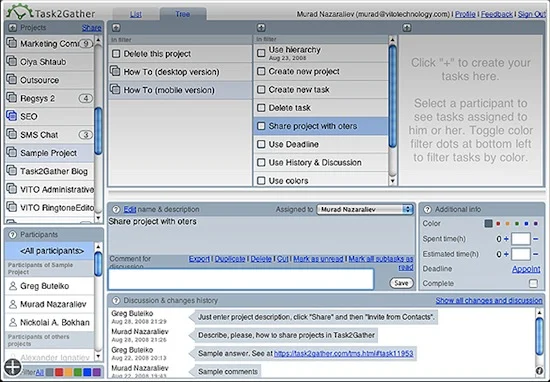Click the add task icon in third column

click(407, 28)
